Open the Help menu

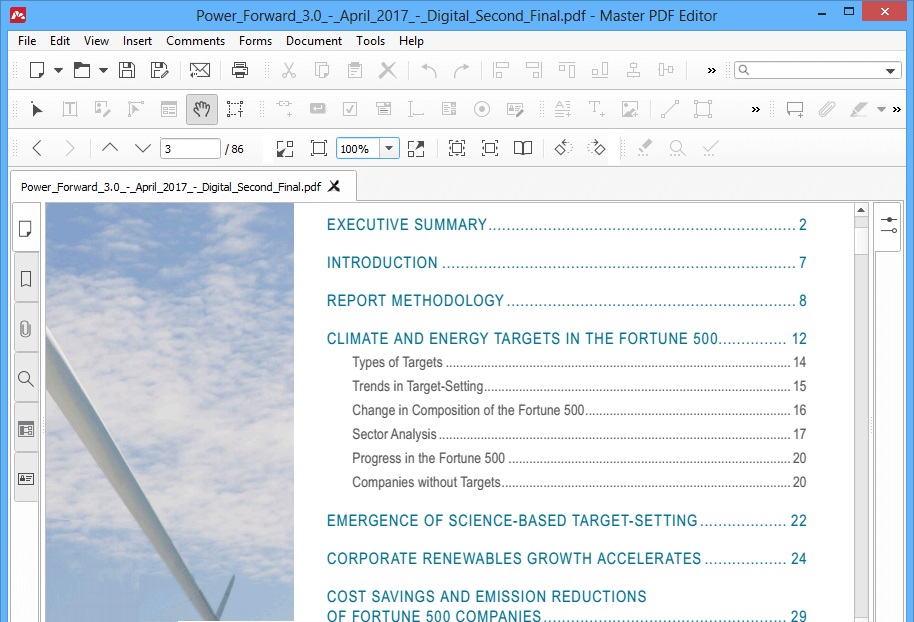click(x=411, y=41)
